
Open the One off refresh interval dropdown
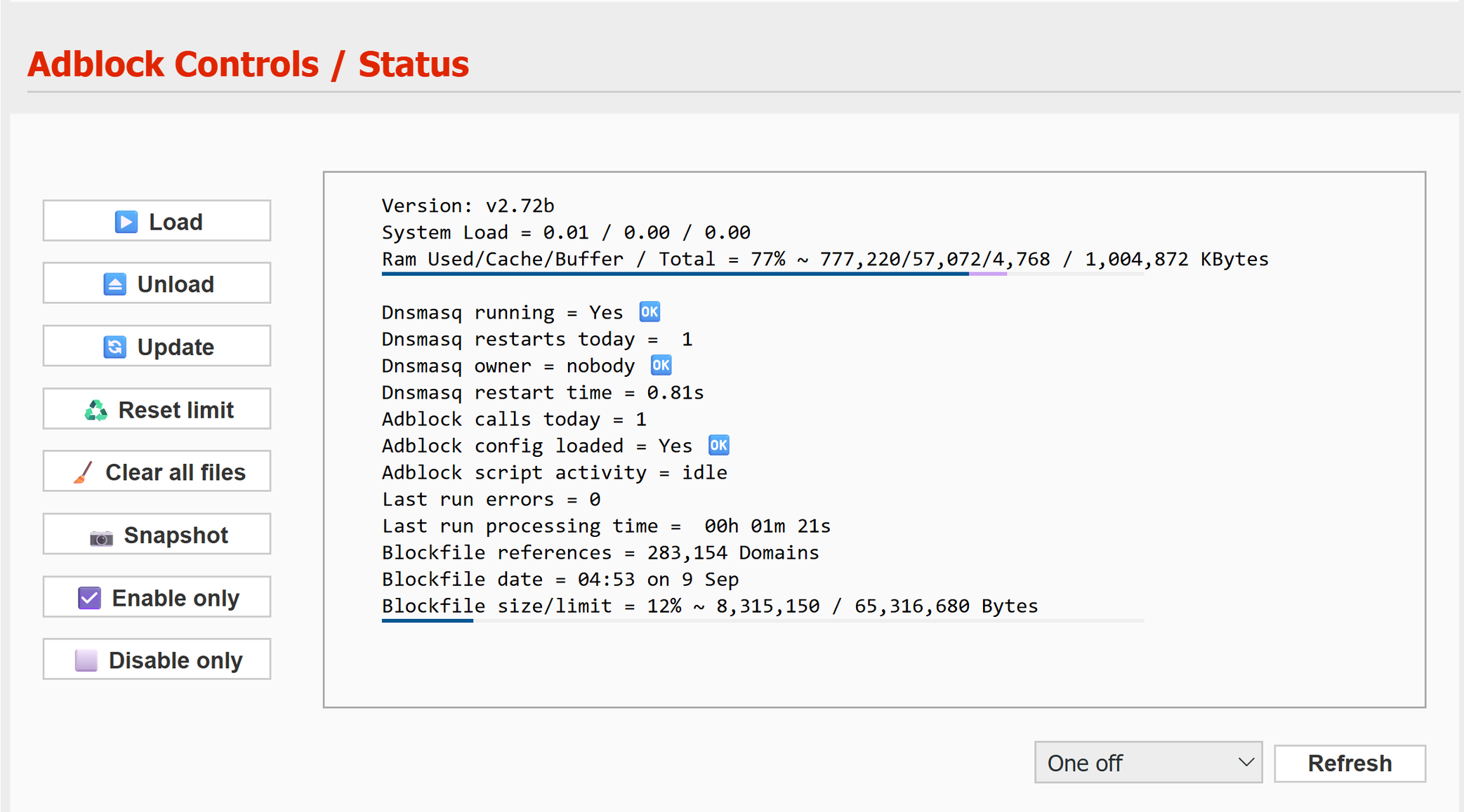[1148, 762]
